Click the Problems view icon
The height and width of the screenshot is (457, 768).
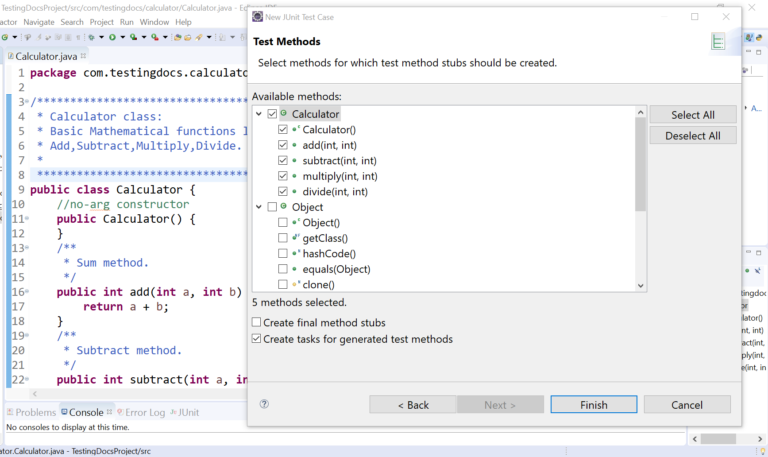(9, 412)
